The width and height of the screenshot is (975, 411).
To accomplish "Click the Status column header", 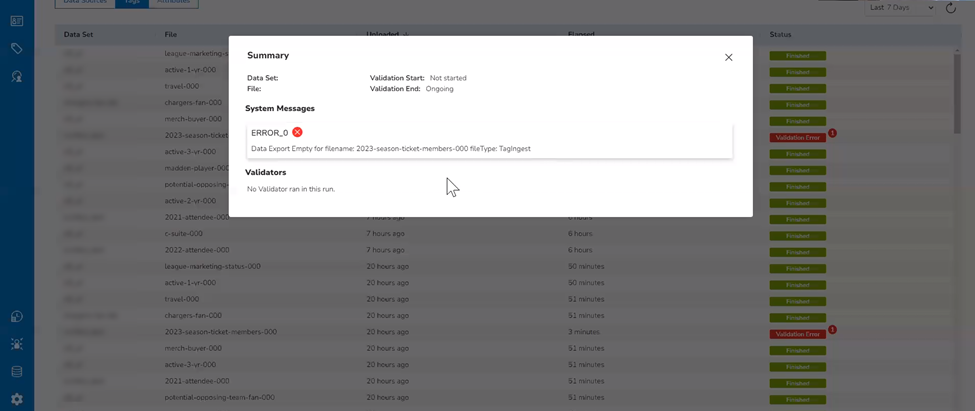I will coord(780,34).
